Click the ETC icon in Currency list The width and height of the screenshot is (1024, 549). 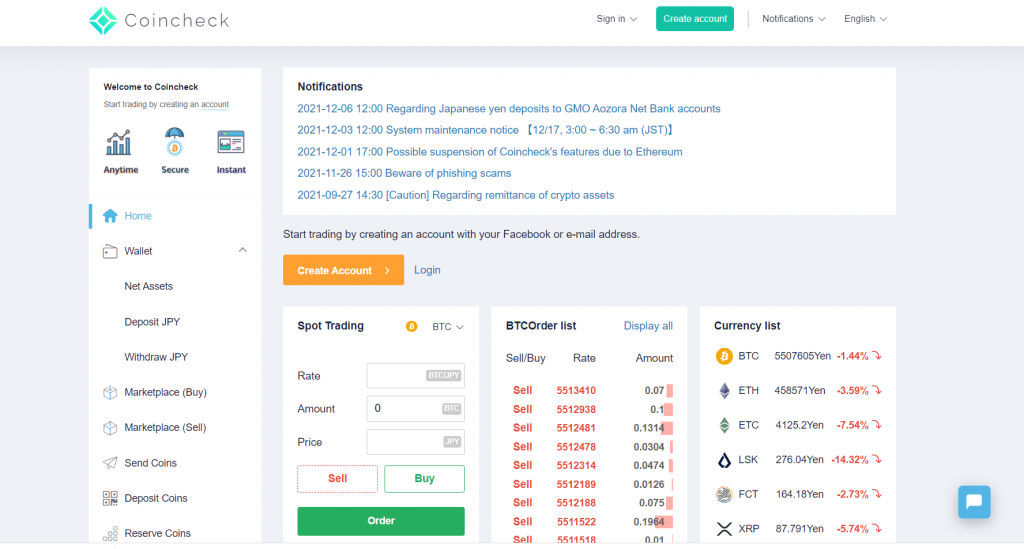[724, 426]
